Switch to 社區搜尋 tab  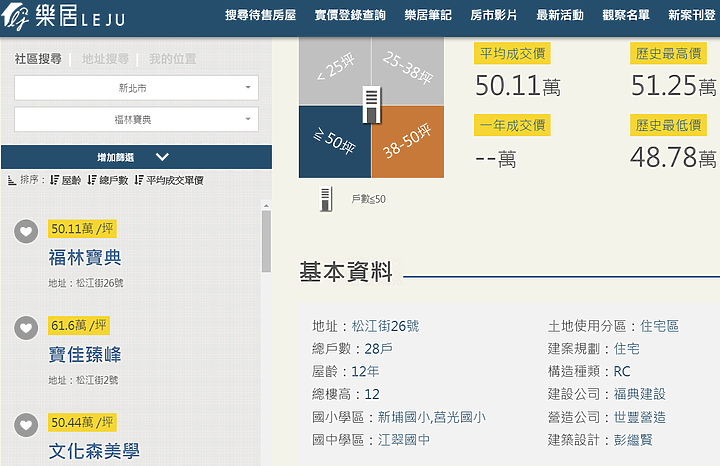[x=38, y=59]
